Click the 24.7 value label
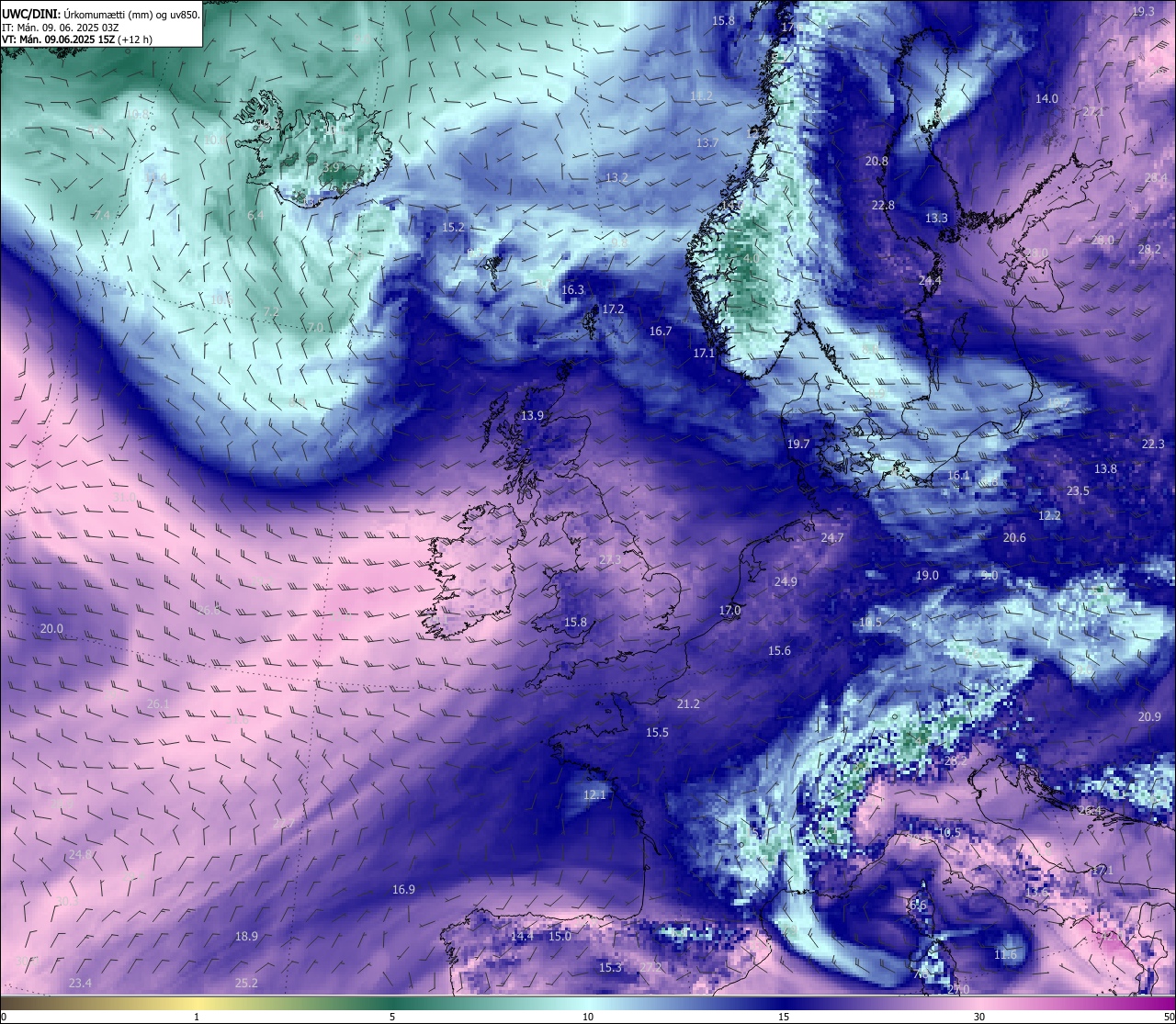This screenshot has width=1176, height=1024. (832, 538)
